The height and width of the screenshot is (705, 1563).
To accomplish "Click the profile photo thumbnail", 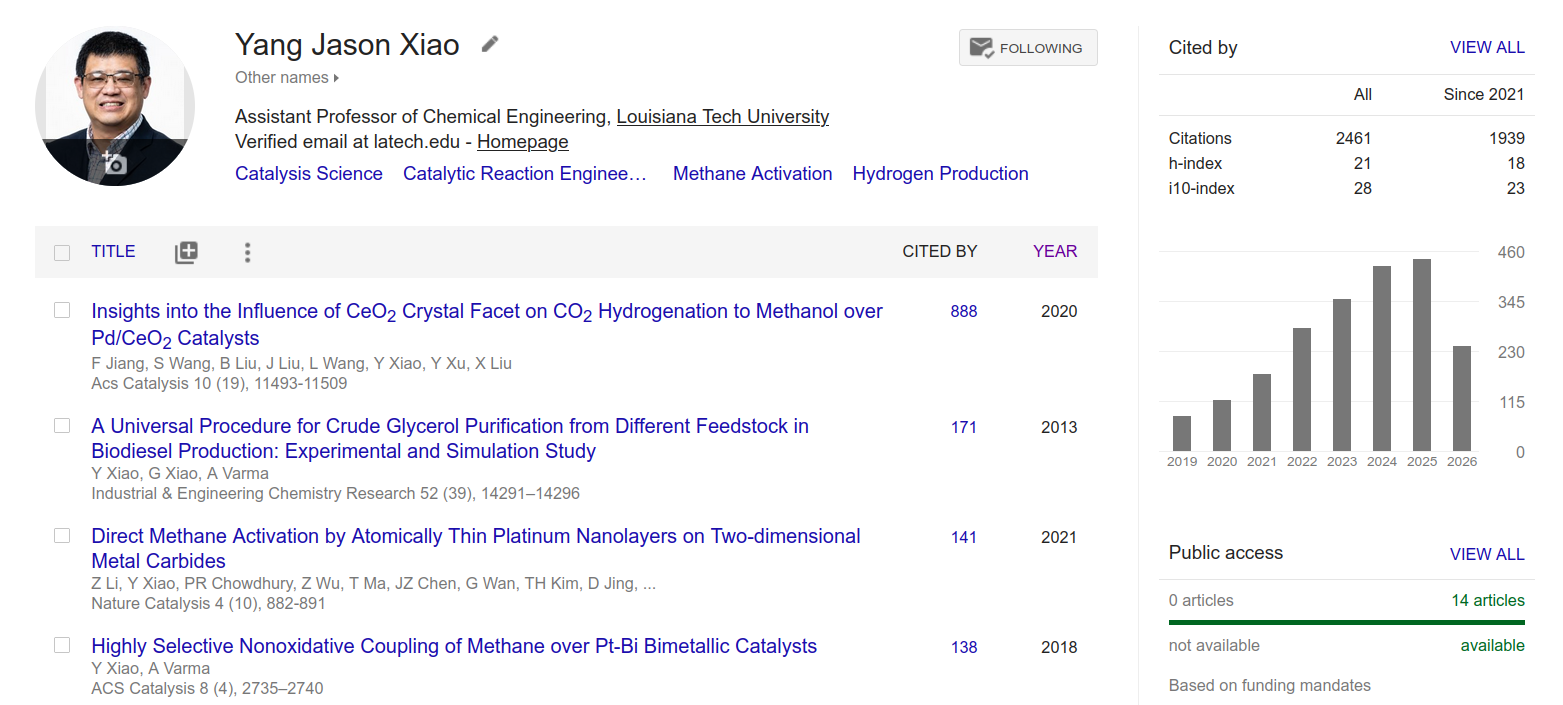I will pos(115,106).
